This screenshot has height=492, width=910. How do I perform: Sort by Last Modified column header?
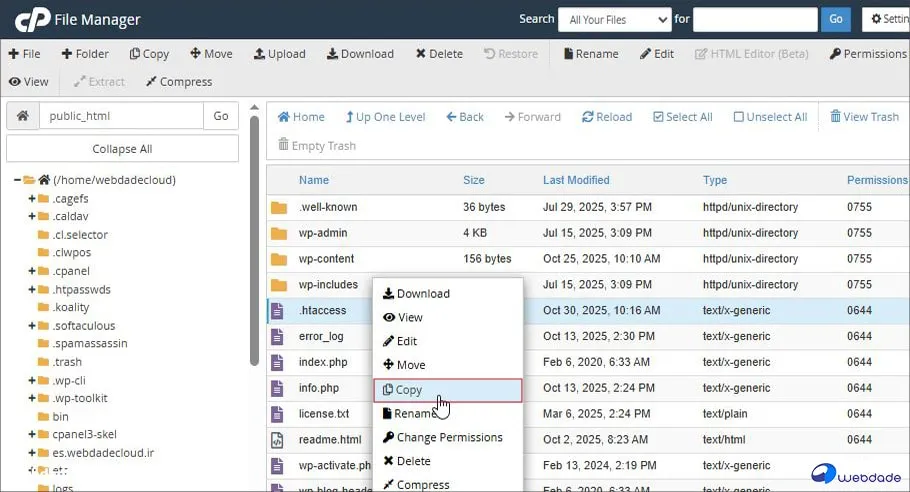(x=576, y=180)
